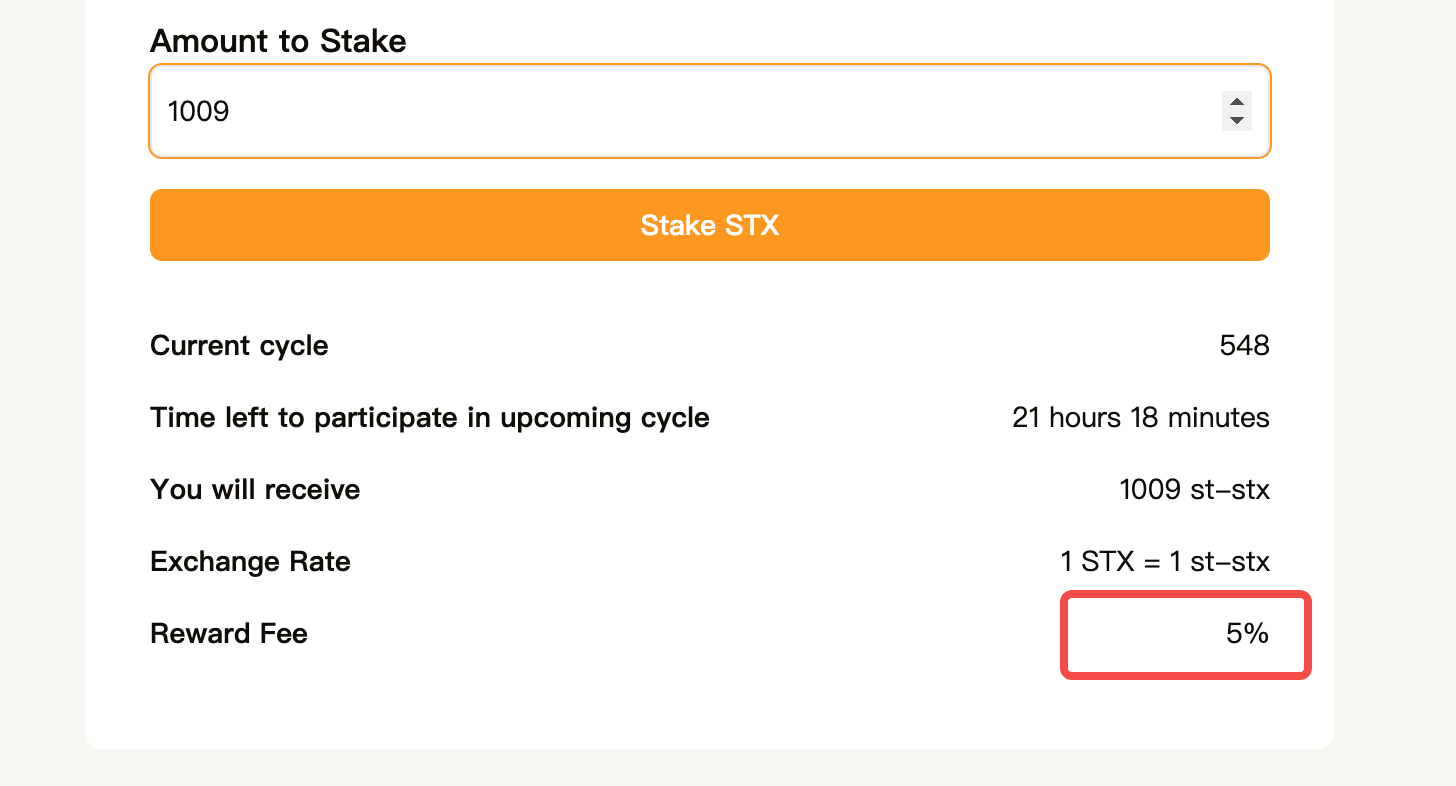
Task: Click the decrement arrow in amount stepper
Action: [x=1237, y=120]
